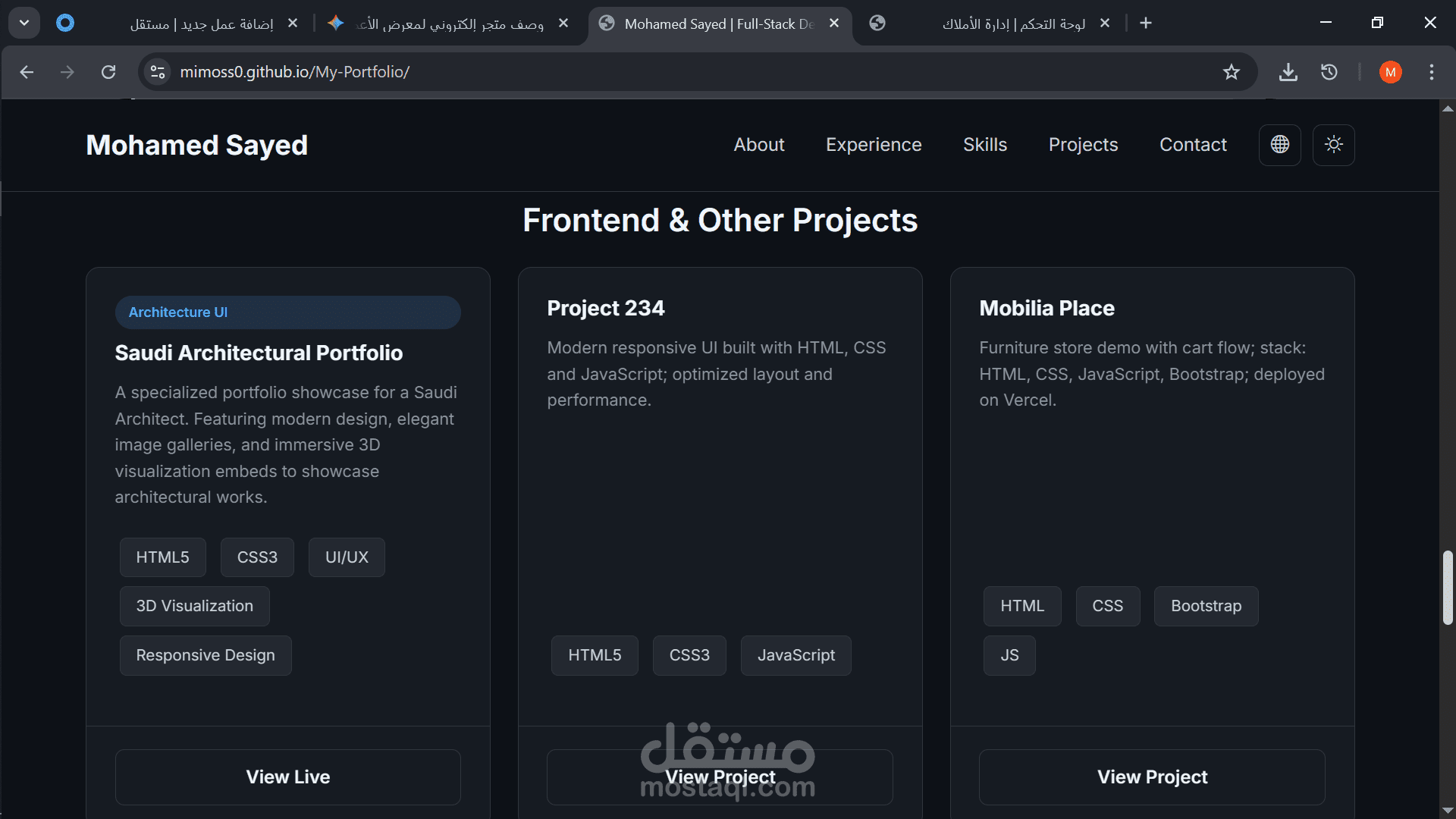Open the Chrome profile avatar M
This screenshot has width=1456, height=819.
pos(1390,72)
